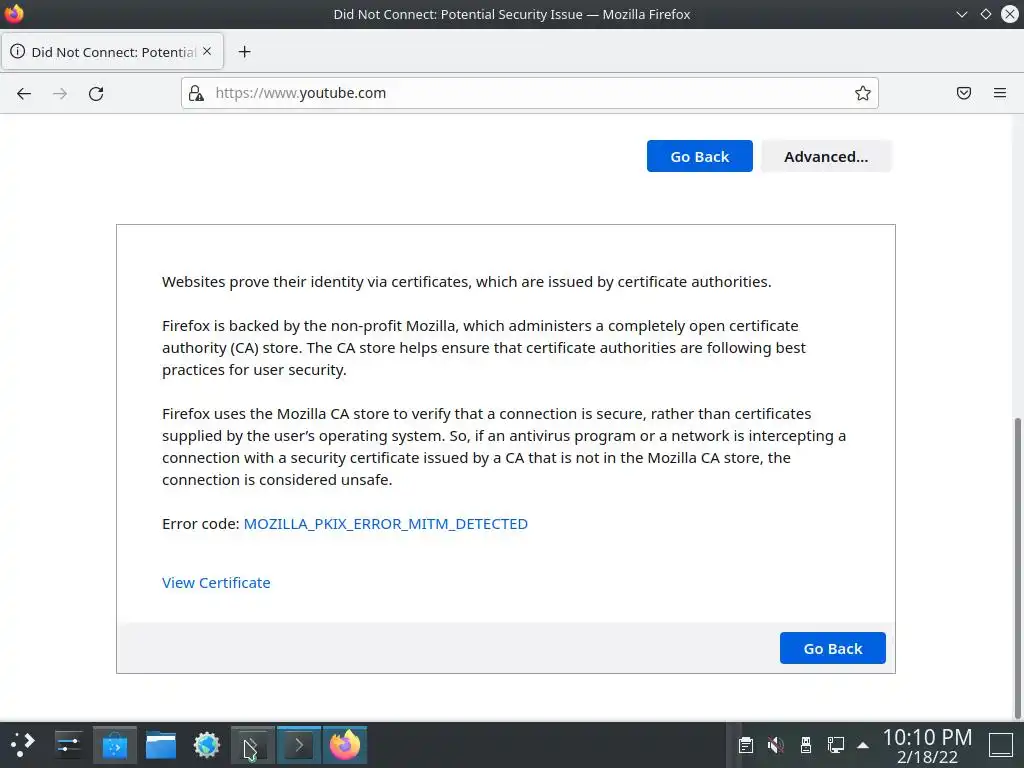Open the Dolphin file manager folder icon

point(161,744)
